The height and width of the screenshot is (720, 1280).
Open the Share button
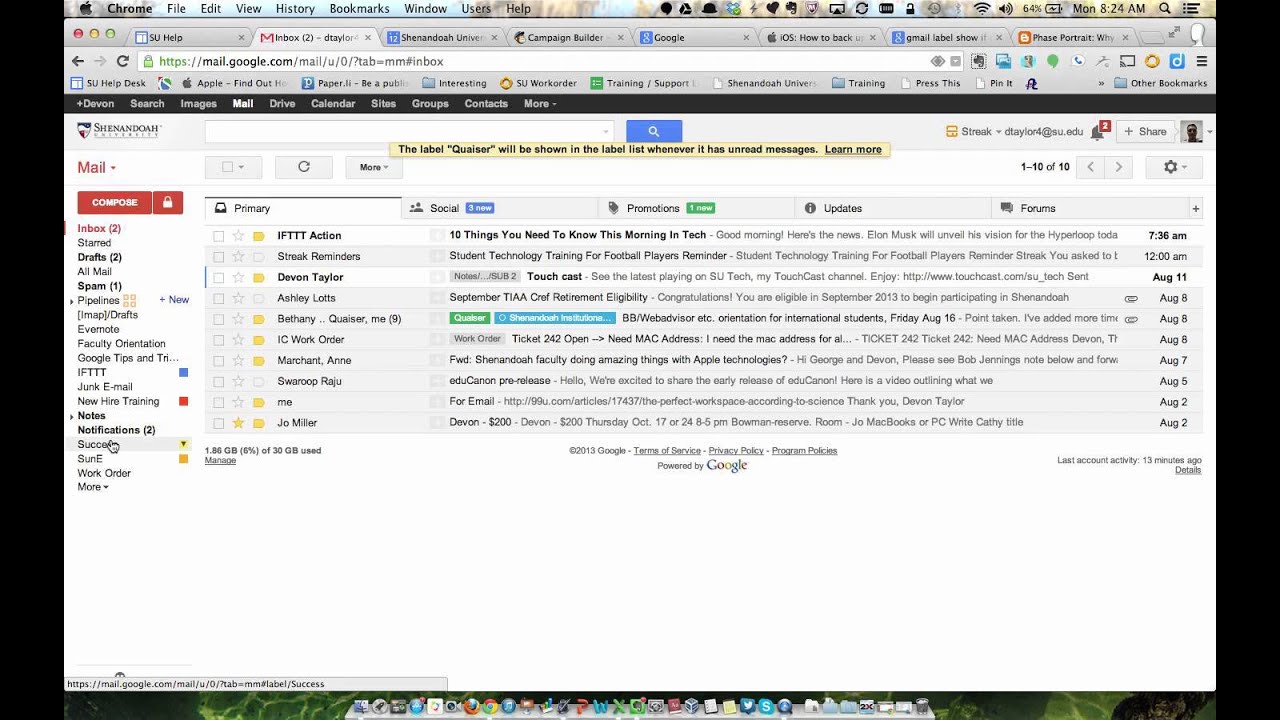point(1144,131)
